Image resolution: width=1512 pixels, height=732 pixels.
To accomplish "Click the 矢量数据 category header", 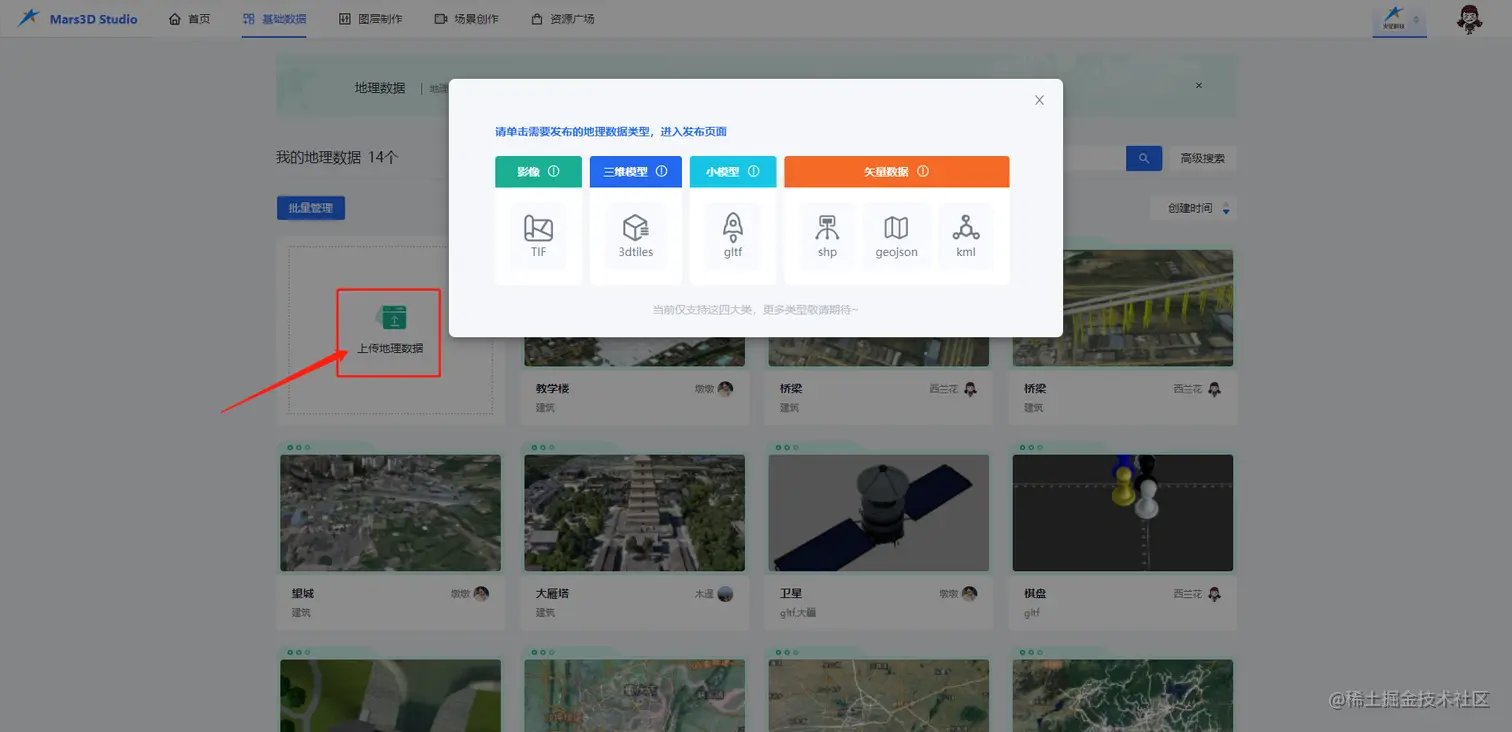I will [x=896, y=172].
